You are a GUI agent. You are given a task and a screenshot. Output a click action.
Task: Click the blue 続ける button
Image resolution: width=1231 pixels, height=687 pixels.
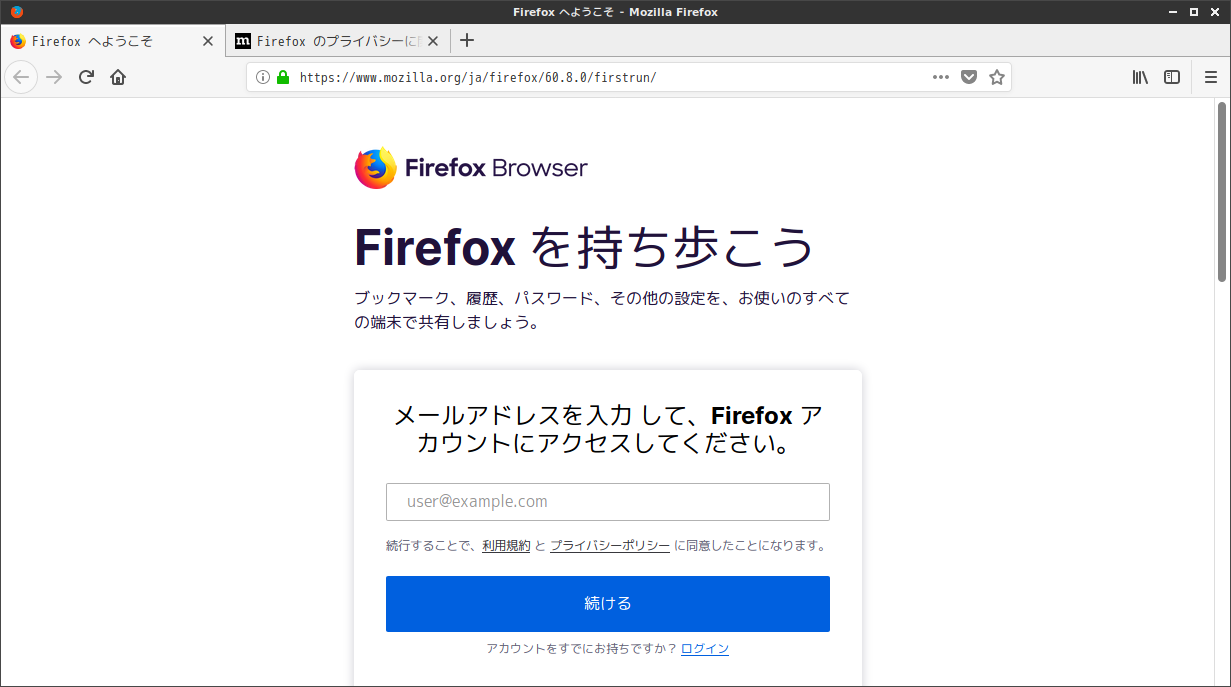click(608, 604)
